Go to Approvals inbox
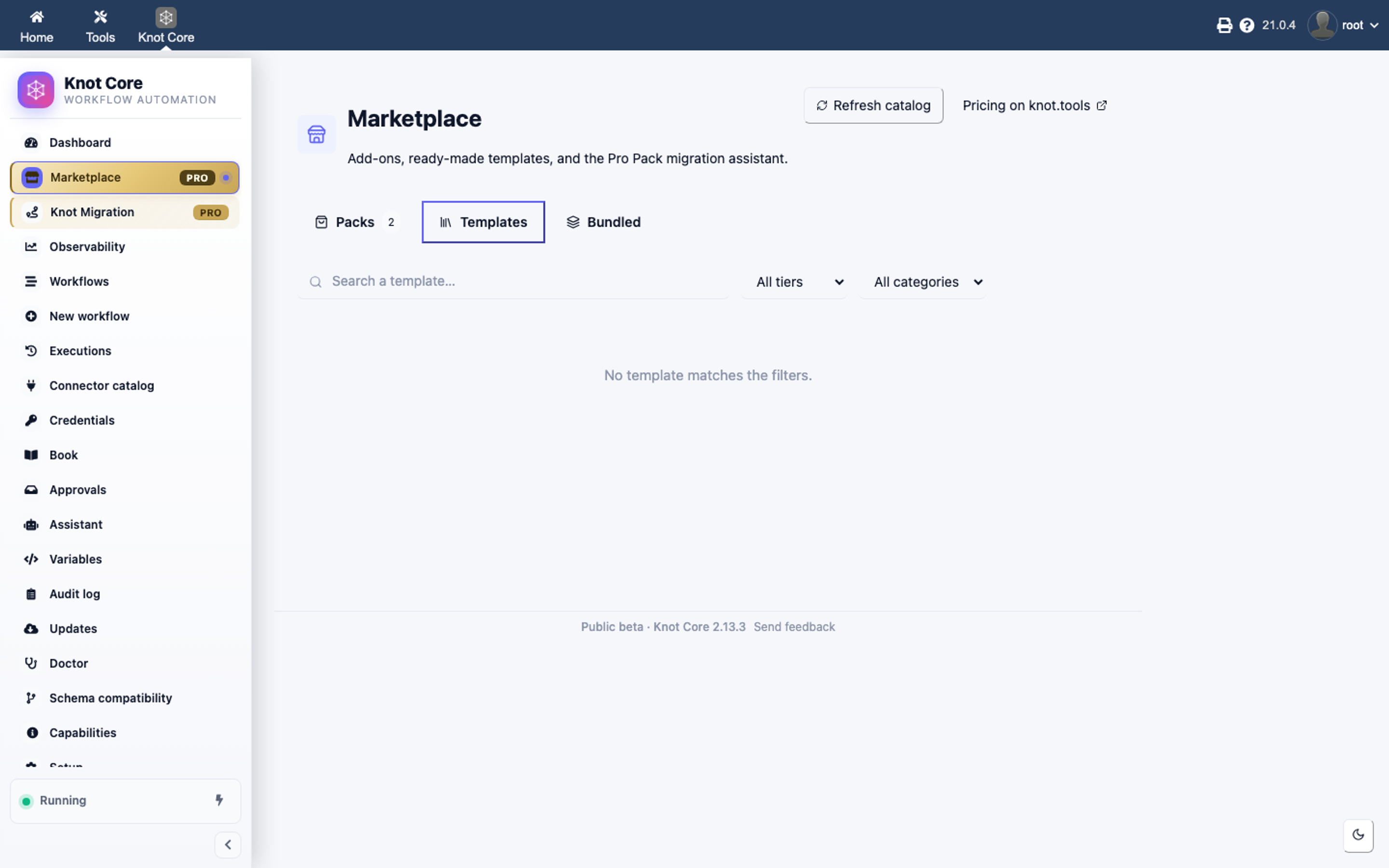Screen dimensions: 1389x868 tap(124, 489)
